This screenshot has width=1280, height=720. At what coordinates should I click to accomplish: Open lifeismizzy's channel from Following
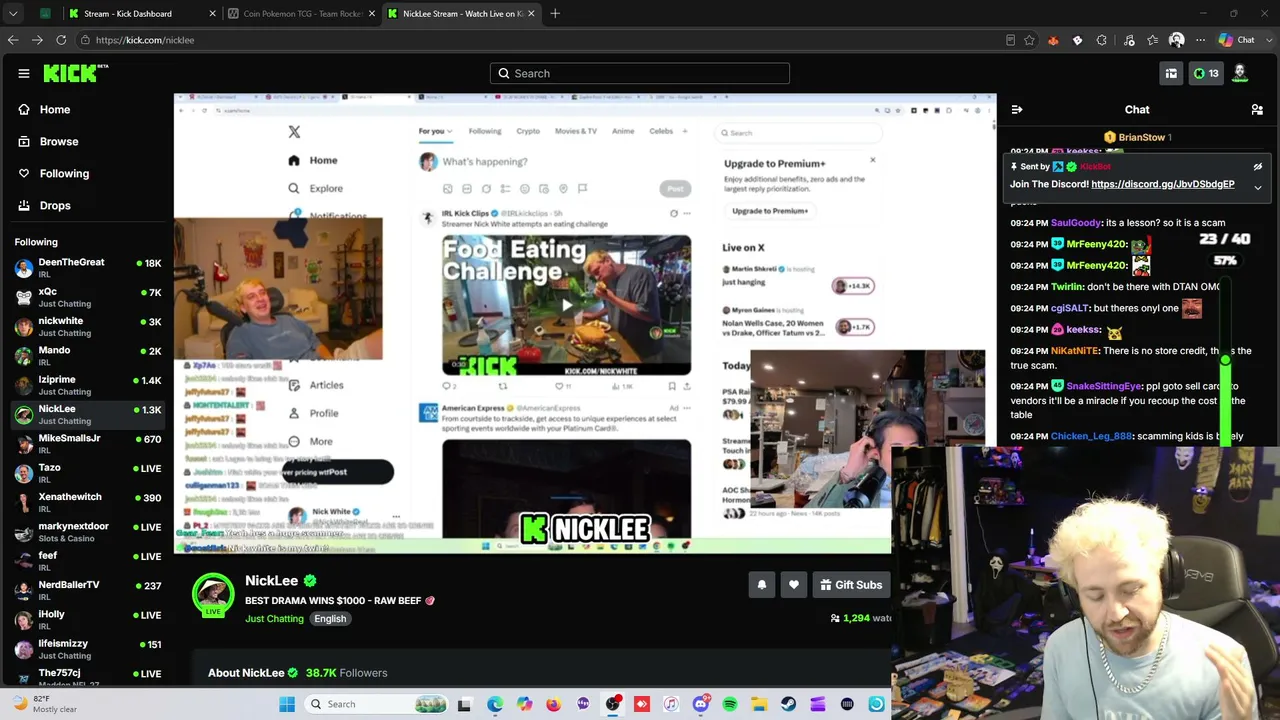coord(88,649)
